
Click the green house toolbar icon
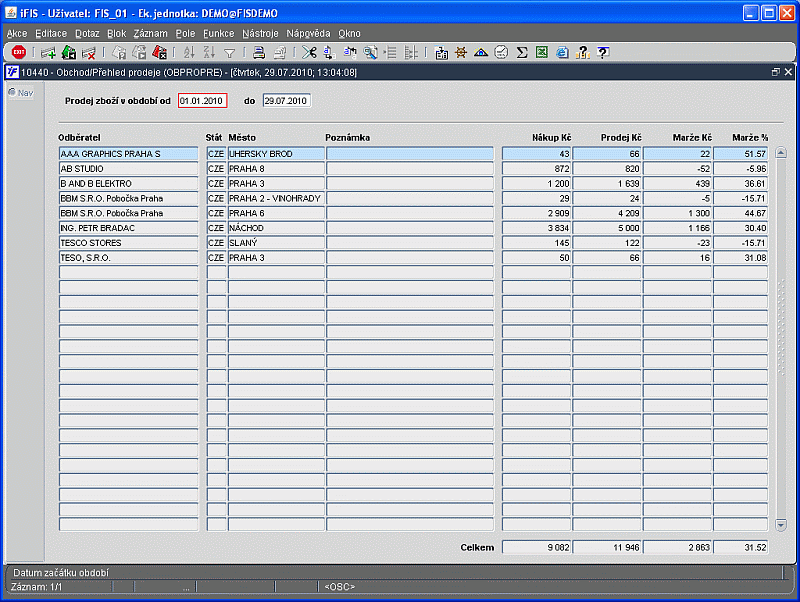[x=69, y=52]
